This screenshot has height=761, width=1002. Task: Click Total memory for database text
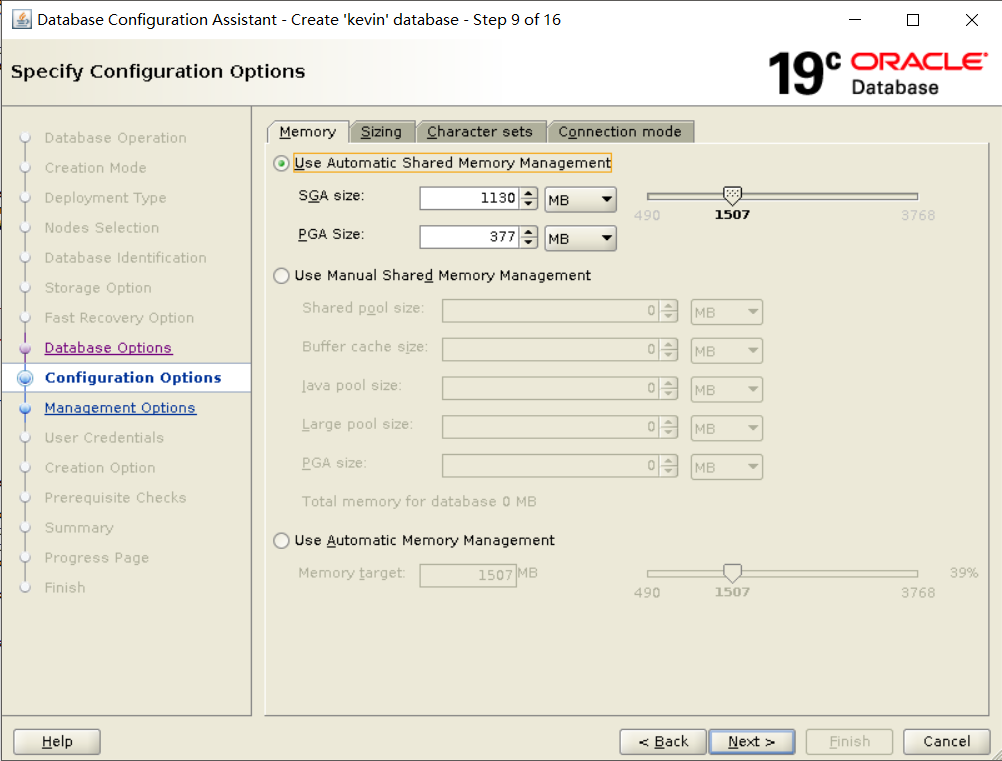419,502
